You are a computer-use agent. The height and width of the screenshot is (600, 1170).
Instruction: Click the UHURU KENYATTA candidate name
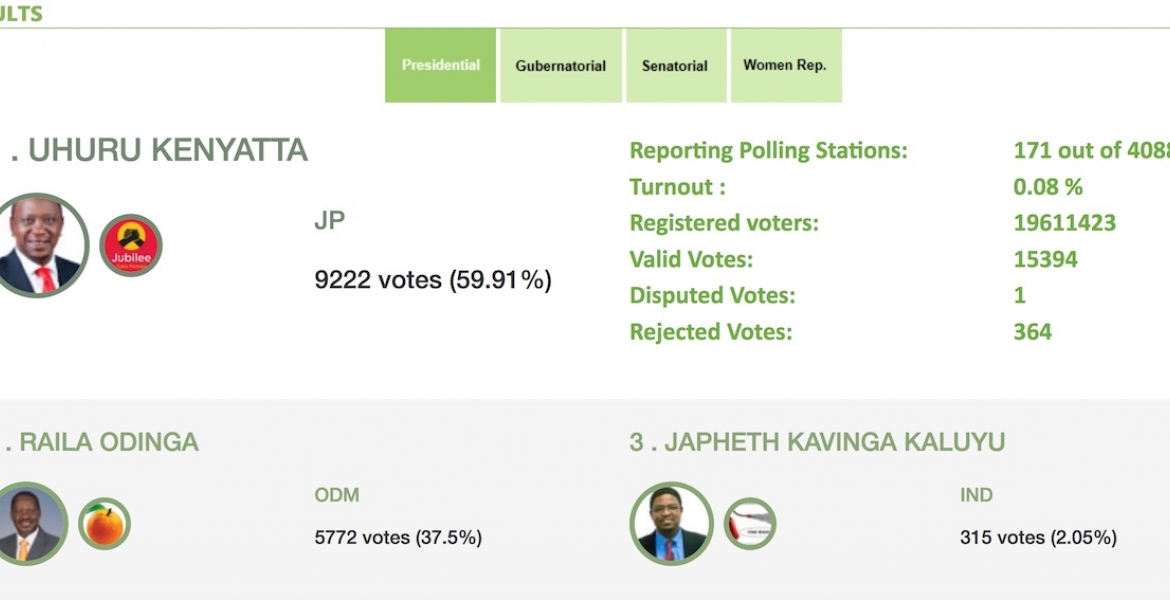tap(160, 150)
